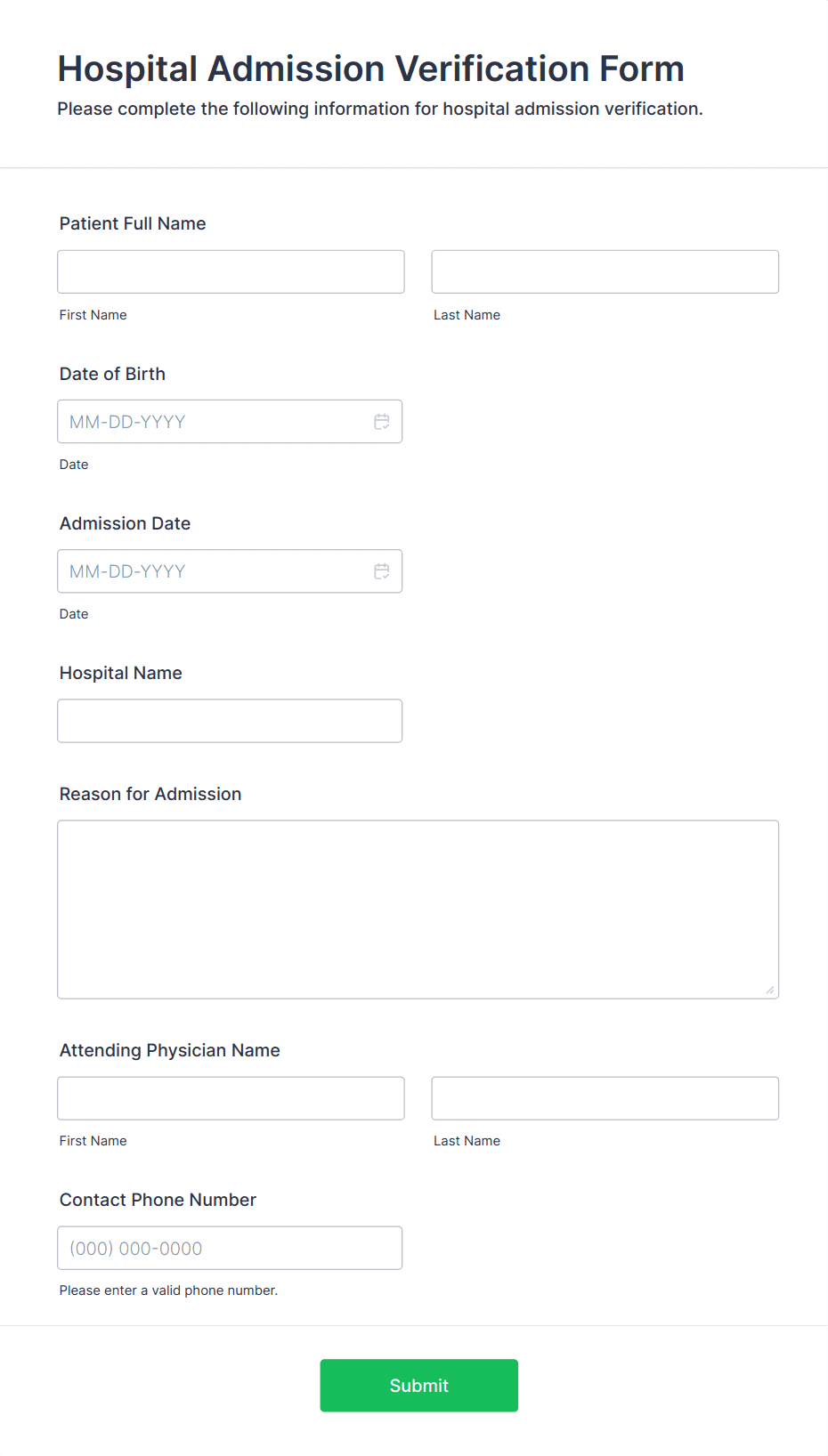The image size is (828, 1456).
Task: Click the Attending Physician Name label
Action: click(169, 1050)
